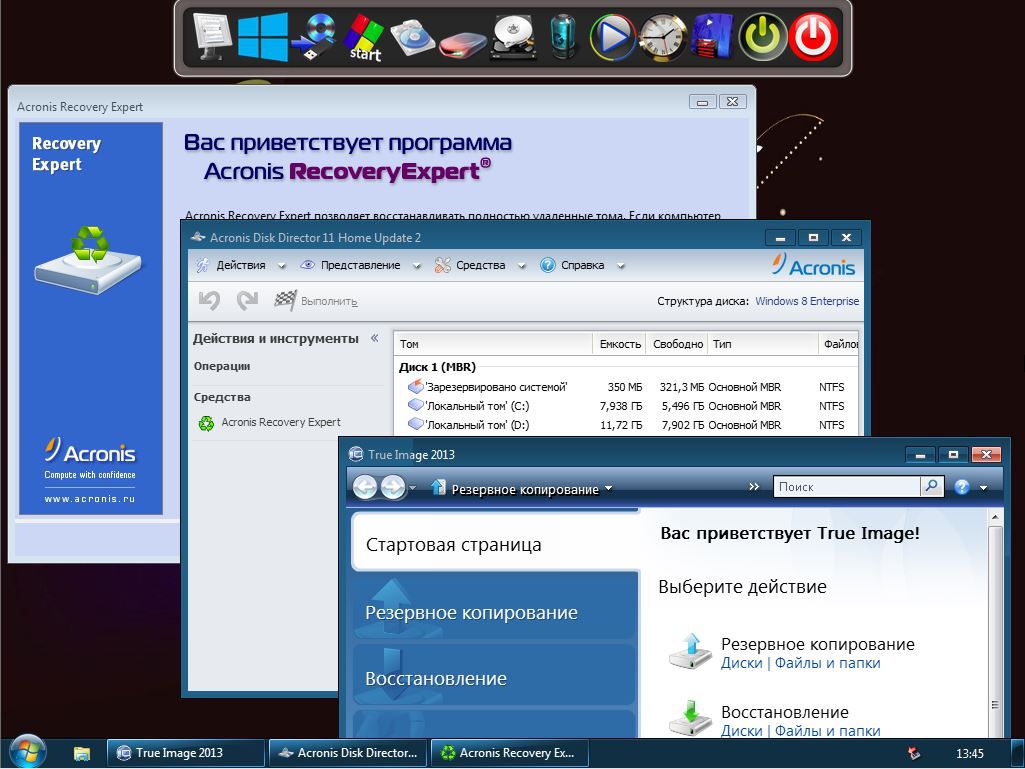Open the Справка menu
Screen dimensions: 1025x769
(582, 265)
